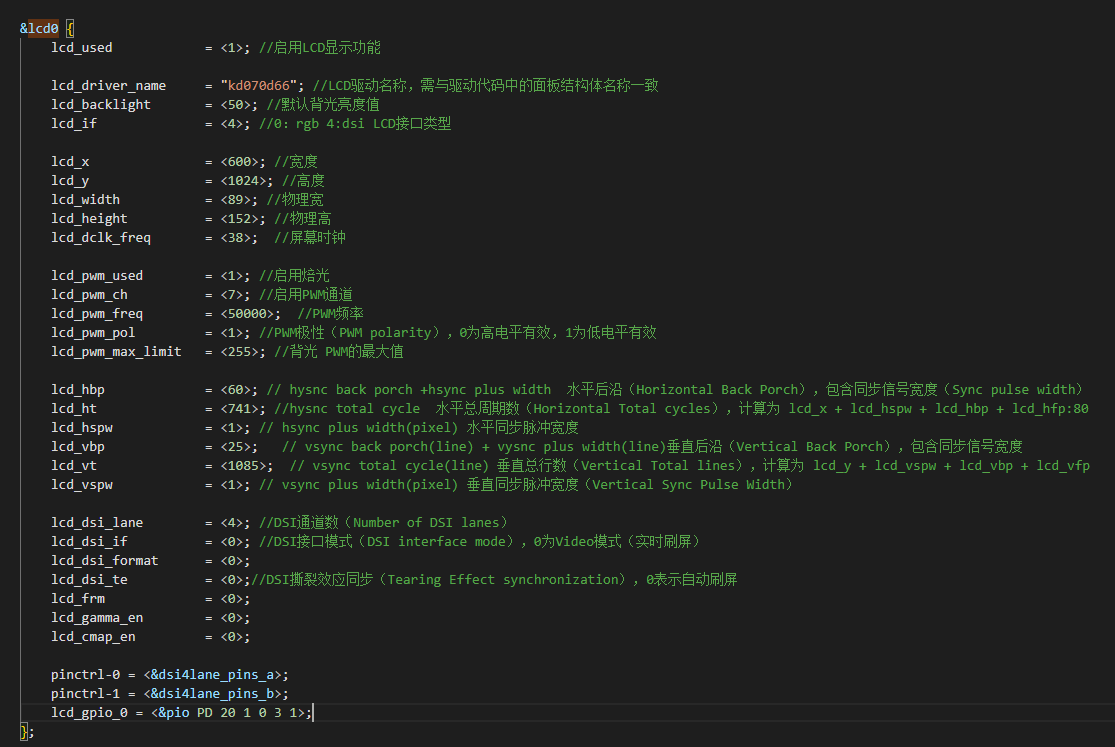Screen dimensions: 1115x747
Task: Click the "DSI interface mode" comment
Action: (x=436, y=541)
